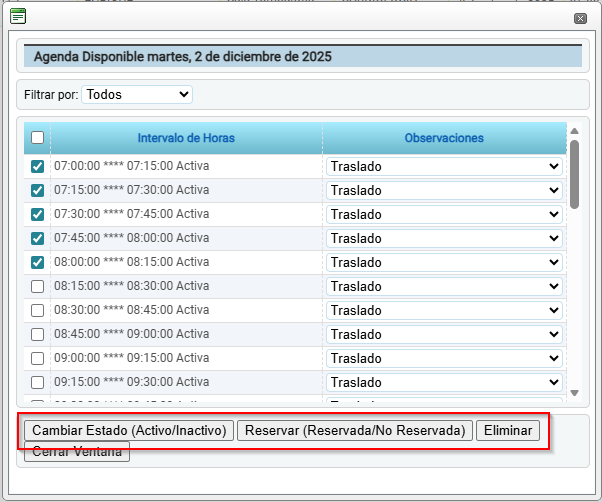Expand Observaciones dropdown for 08:30:00 row
Viewport: 602px width, 502px height.
pos(444,310)
